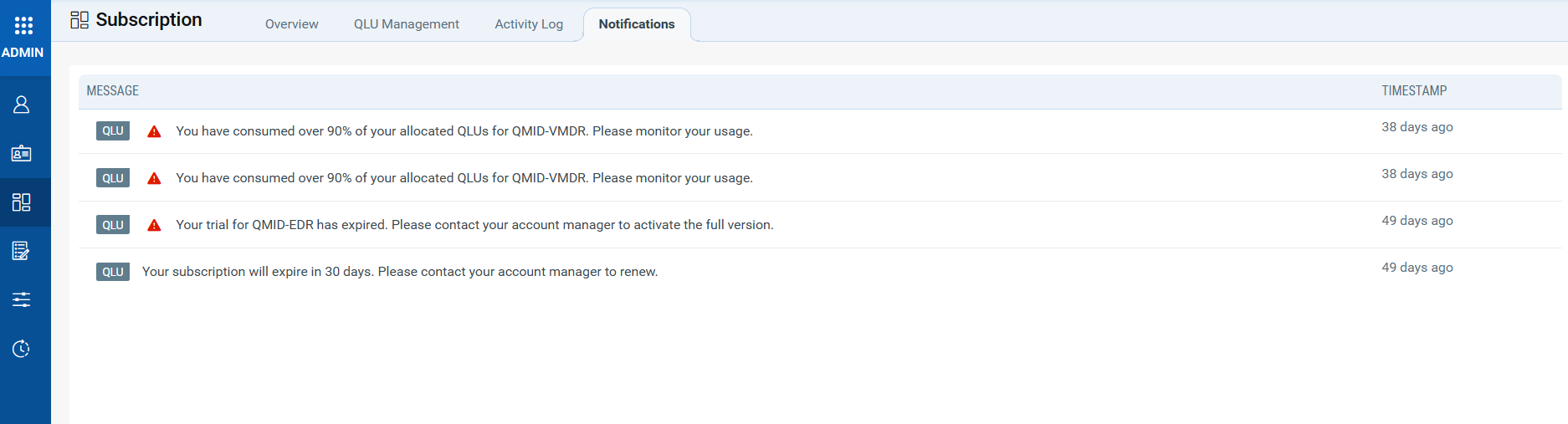Viewport: 1568px width, 424px height.
Task: Click the first 38 days ago timestamp
Action: point(1417,127)
